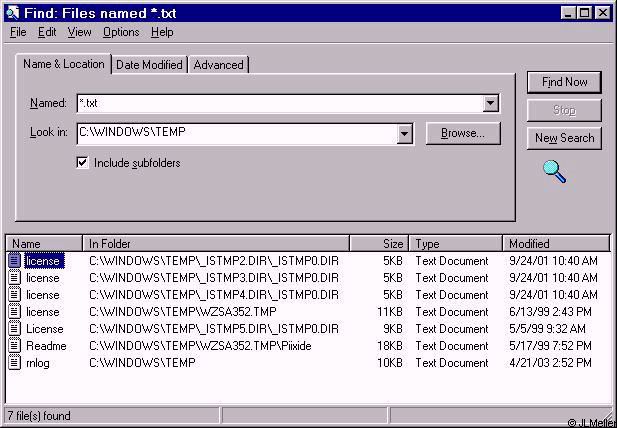The image size is (617, 428).
Task: Select the License file in _ISTMP5.DIR
Action: pos(44,329)
